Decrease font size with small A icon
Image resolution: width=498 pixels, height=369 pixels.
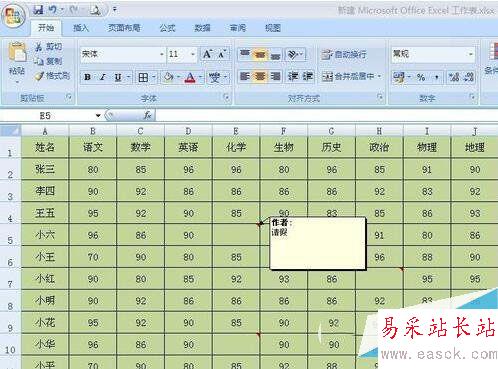(x=222, y=54)
